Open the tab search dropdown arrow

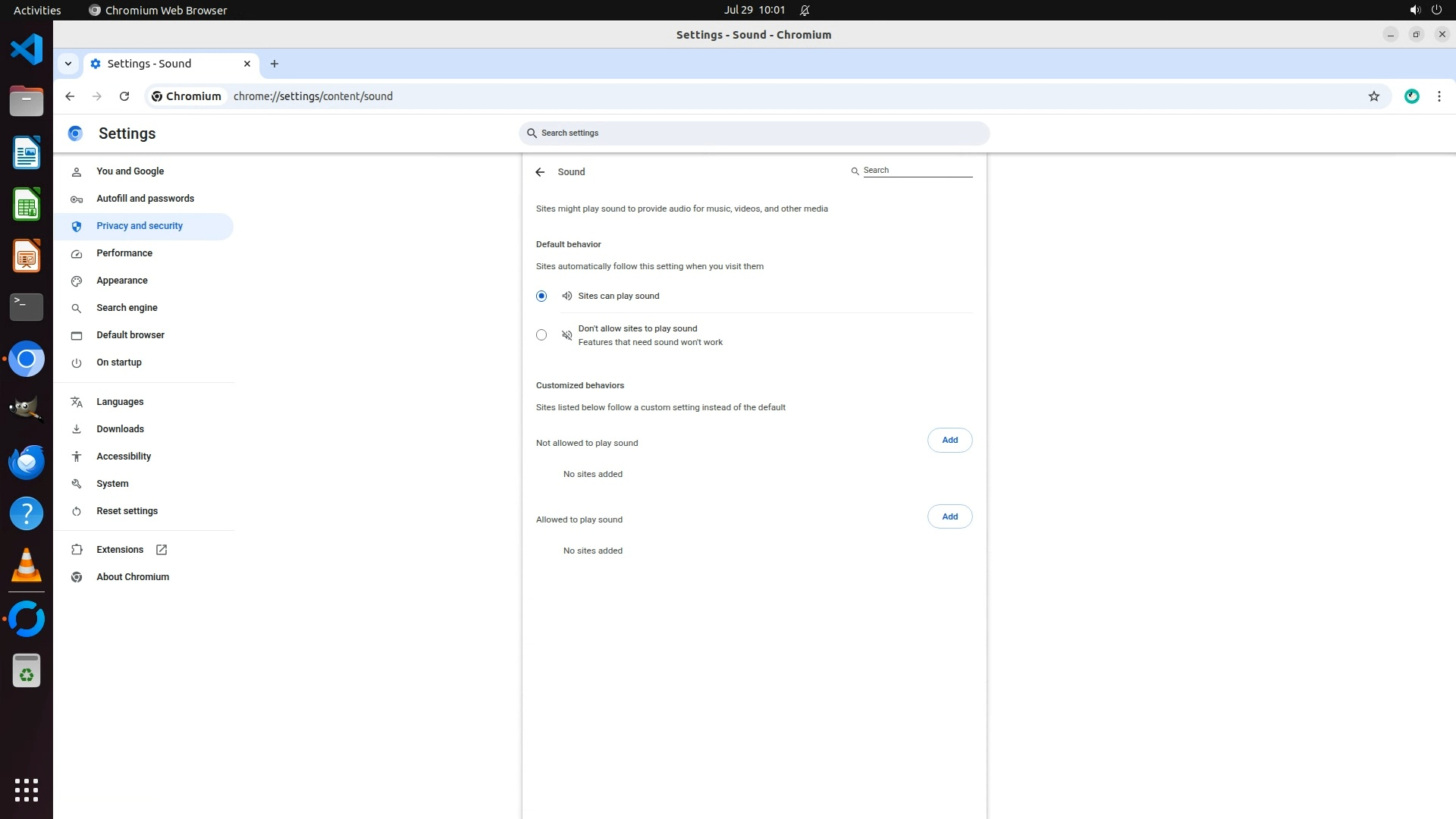tap(68, 64)
